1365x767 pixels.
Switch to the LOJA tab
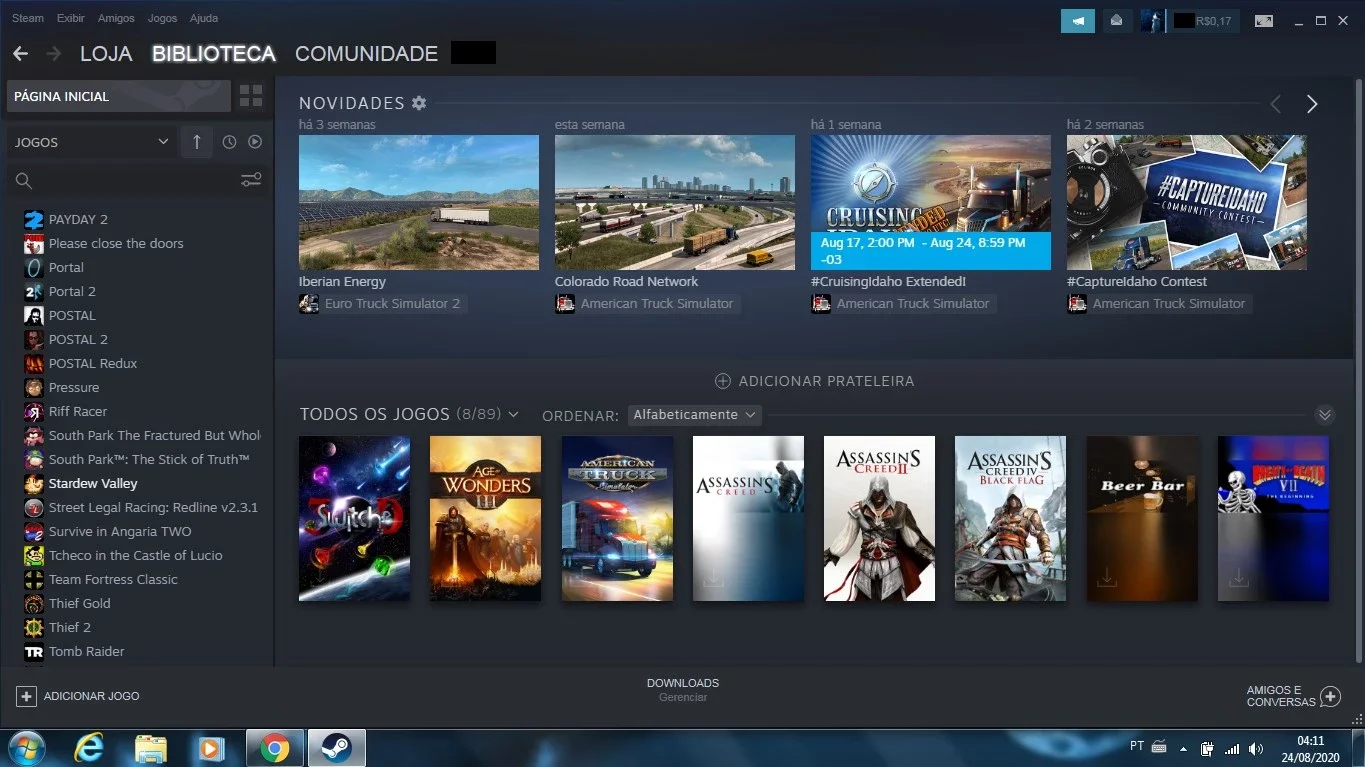click(x=106, y=54)
